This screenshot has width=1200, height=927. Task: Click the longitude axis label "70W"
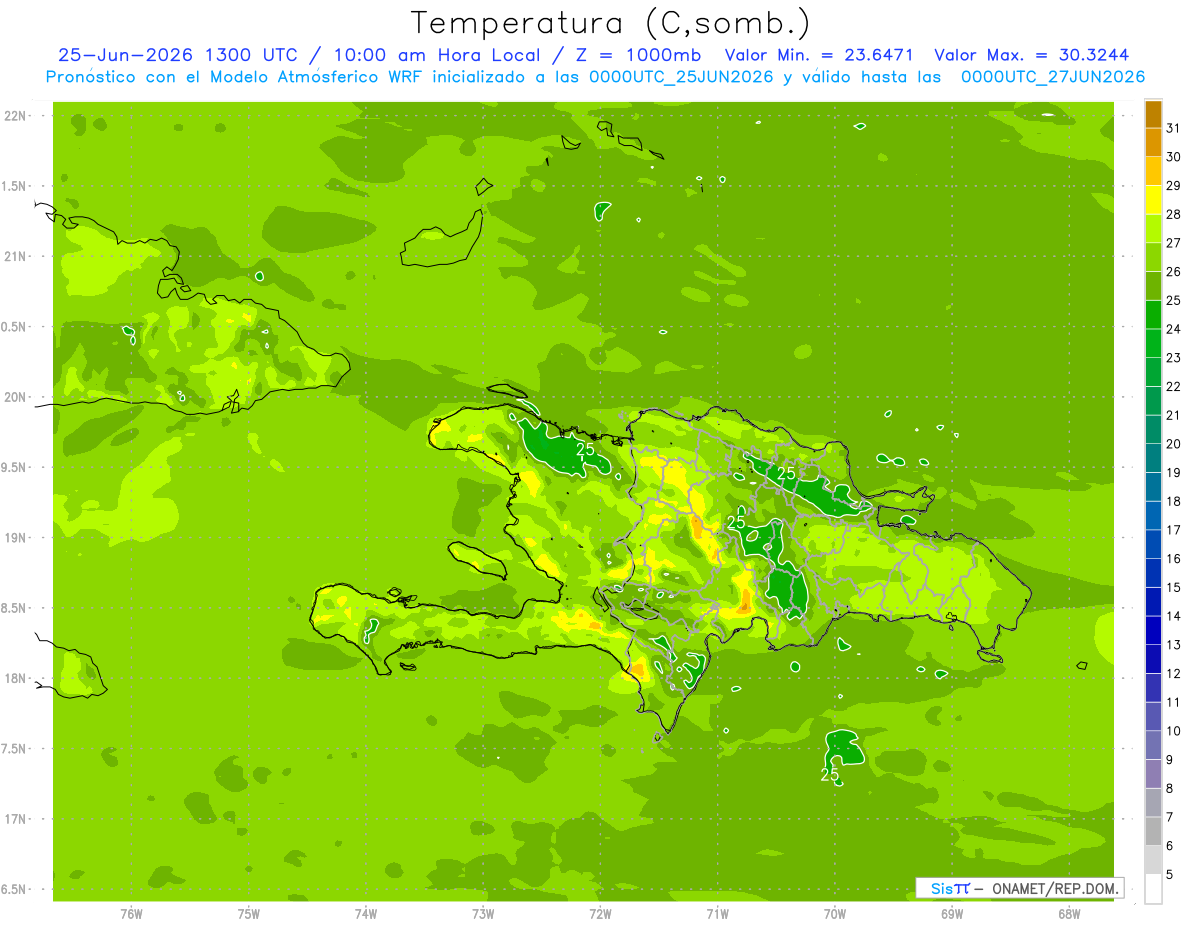[835, 914]
